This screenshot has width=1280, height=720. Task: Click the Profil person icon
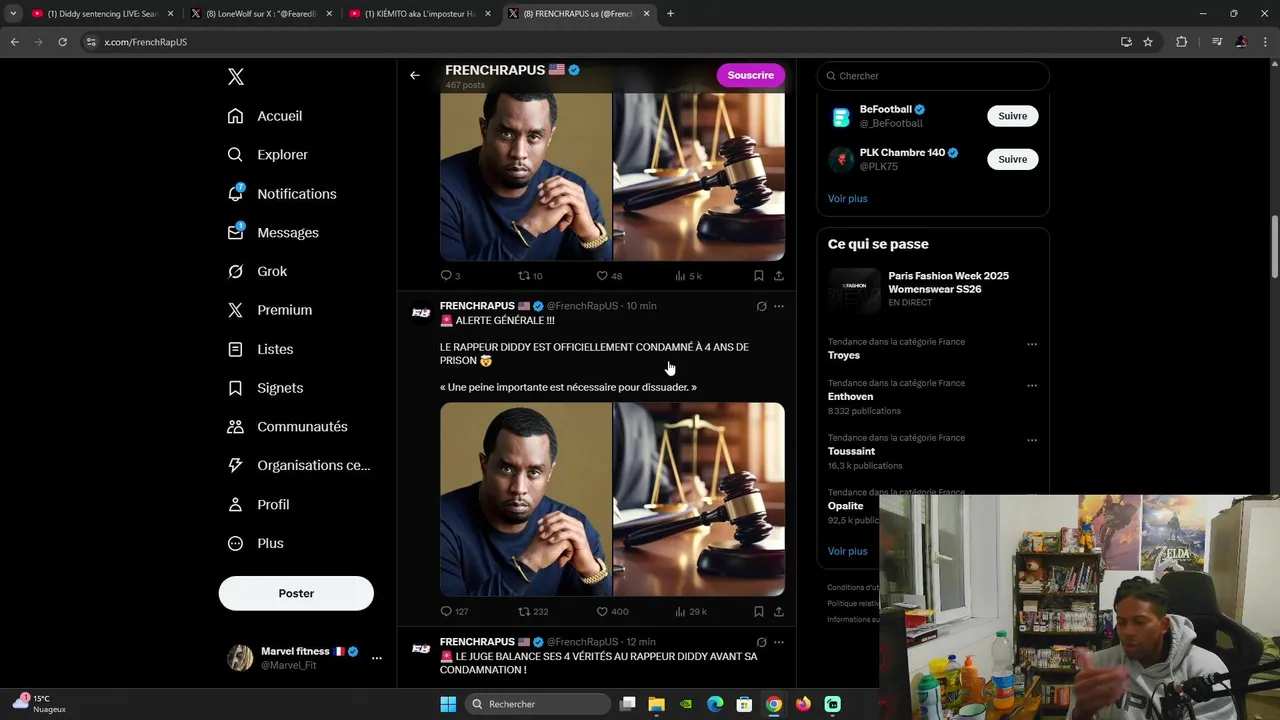click(235, 505)
